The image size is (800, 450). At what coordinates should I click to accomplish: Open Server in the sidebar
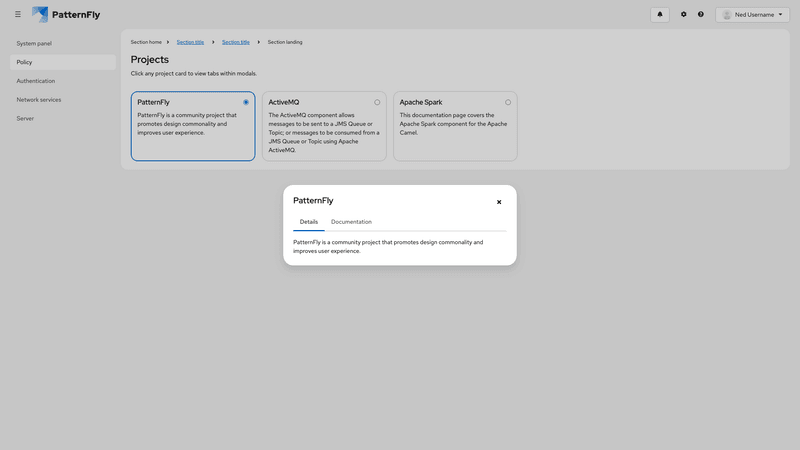pos(25,118)
